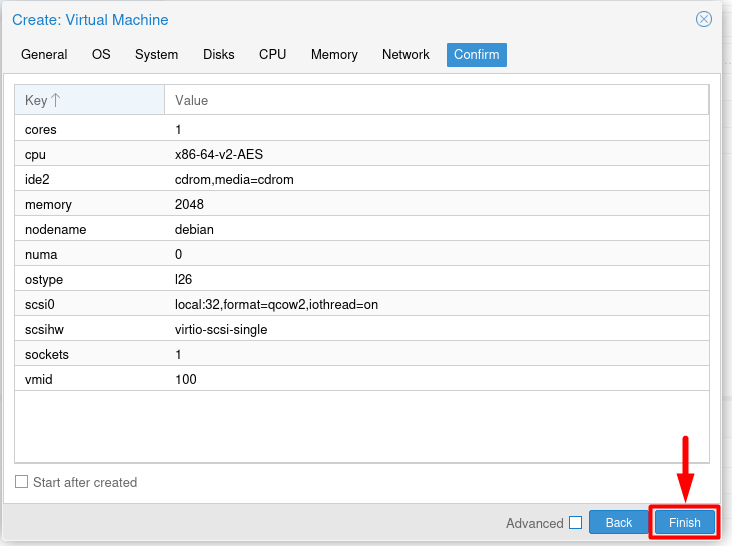
Task: Click Finish to create the VM
Action: (x=684, y=522)
